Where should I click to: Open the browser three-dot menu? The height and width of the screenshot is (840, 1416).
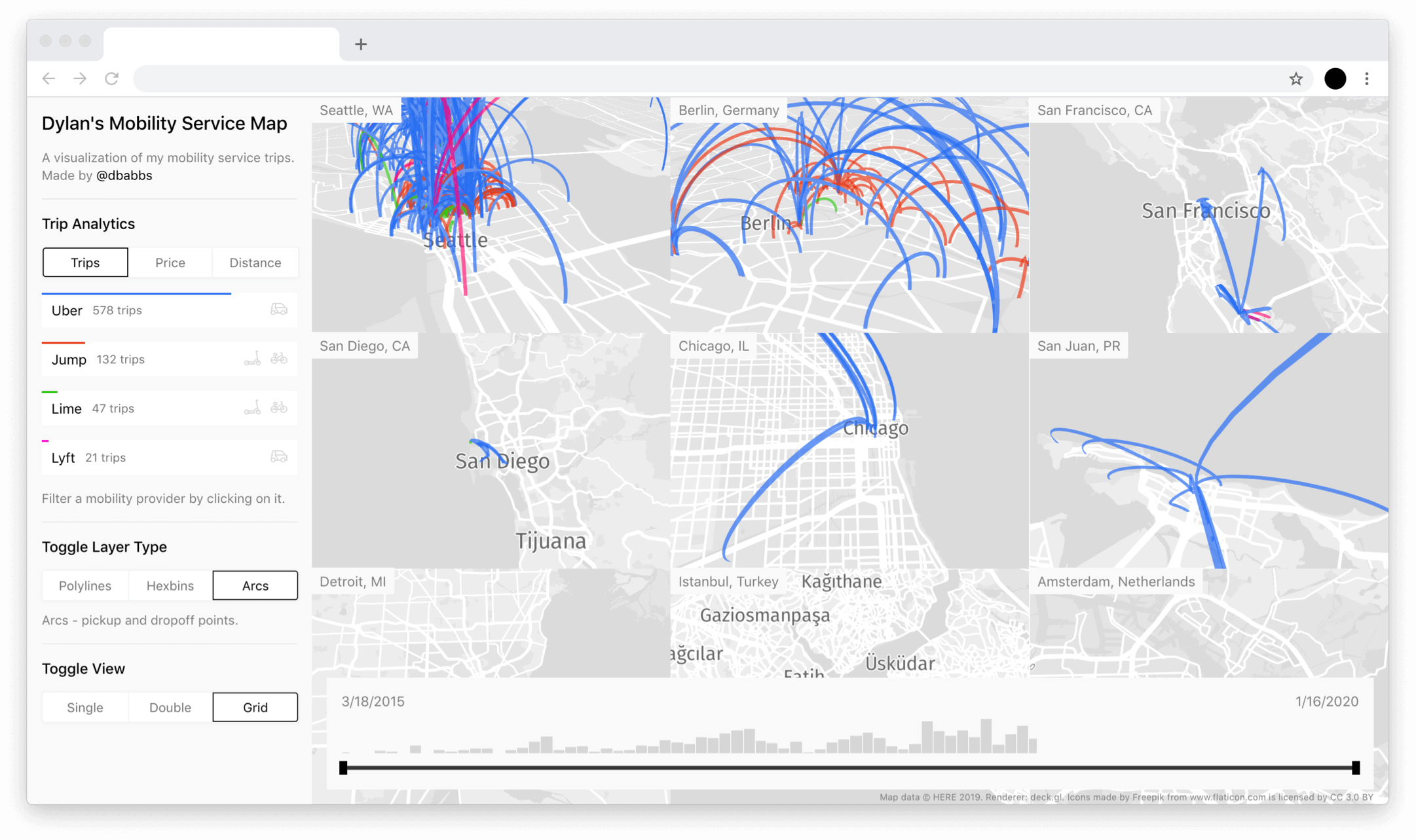coord(1367,79)
